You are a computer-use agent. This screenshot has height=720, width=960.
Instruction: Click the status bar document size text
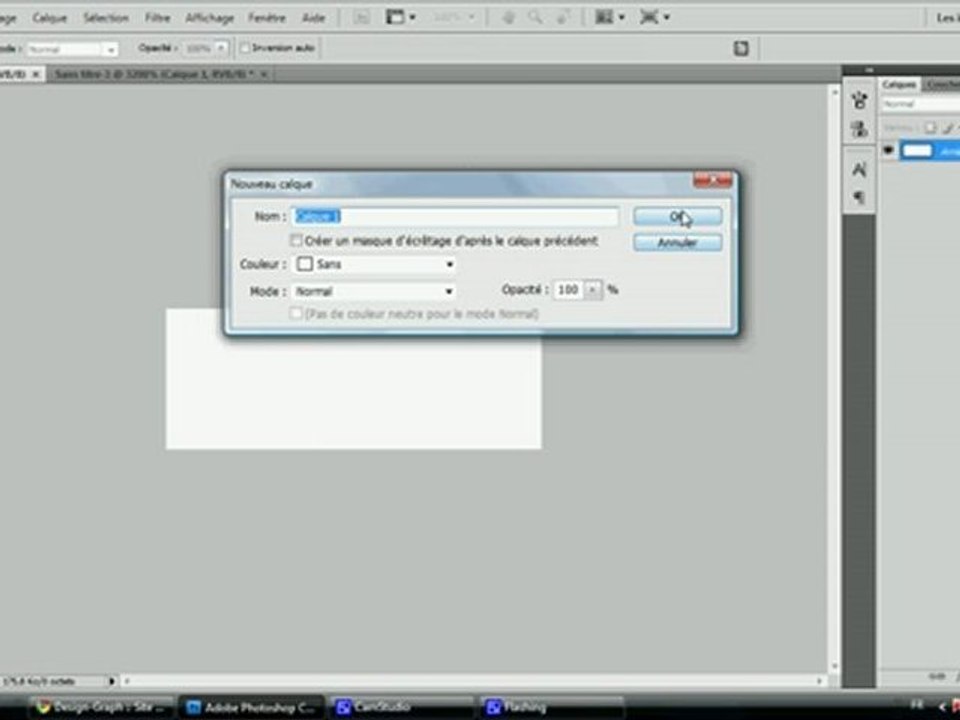click(39, 681)
